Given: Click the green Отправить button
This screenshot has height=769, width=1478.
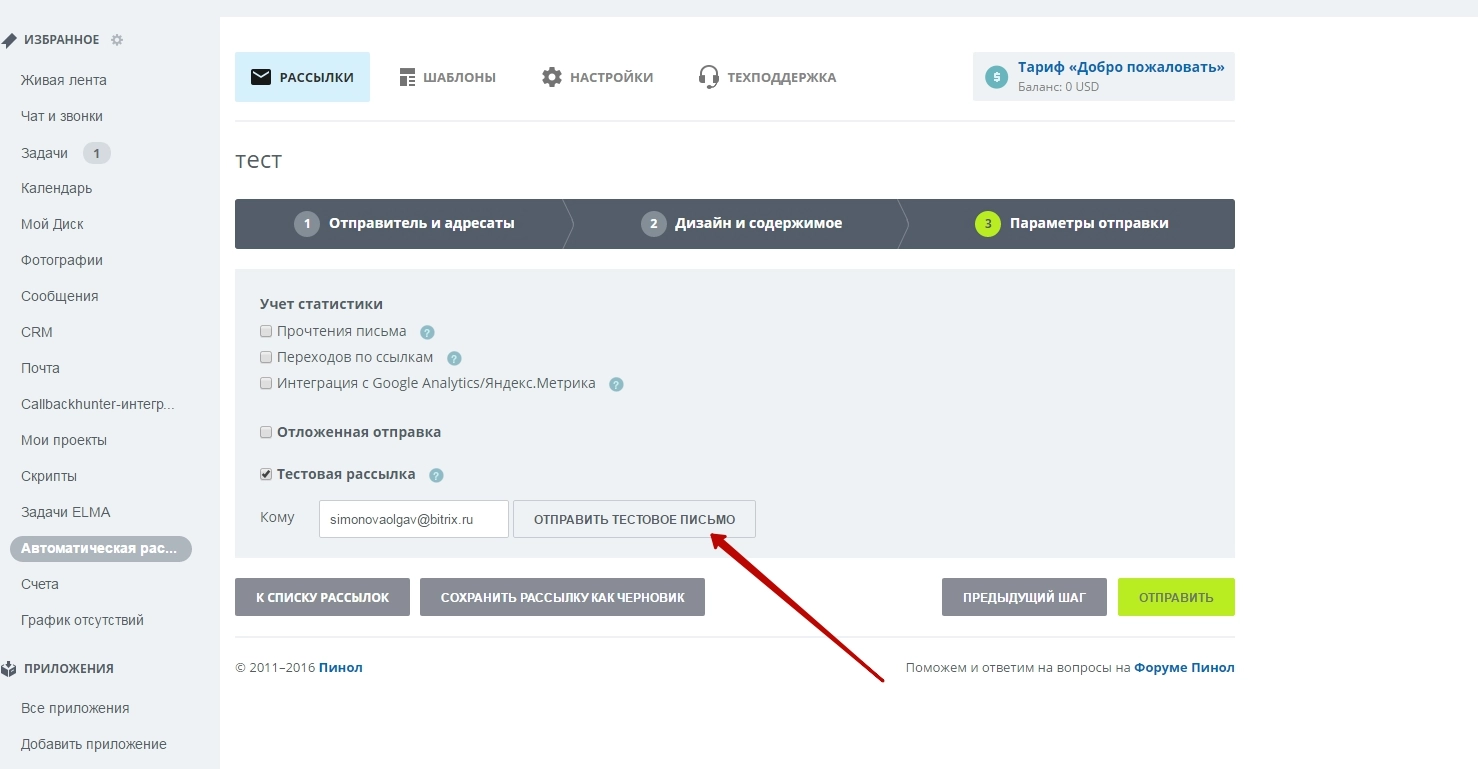Looking at the screenshot, I should click(x=1176, y=598).
